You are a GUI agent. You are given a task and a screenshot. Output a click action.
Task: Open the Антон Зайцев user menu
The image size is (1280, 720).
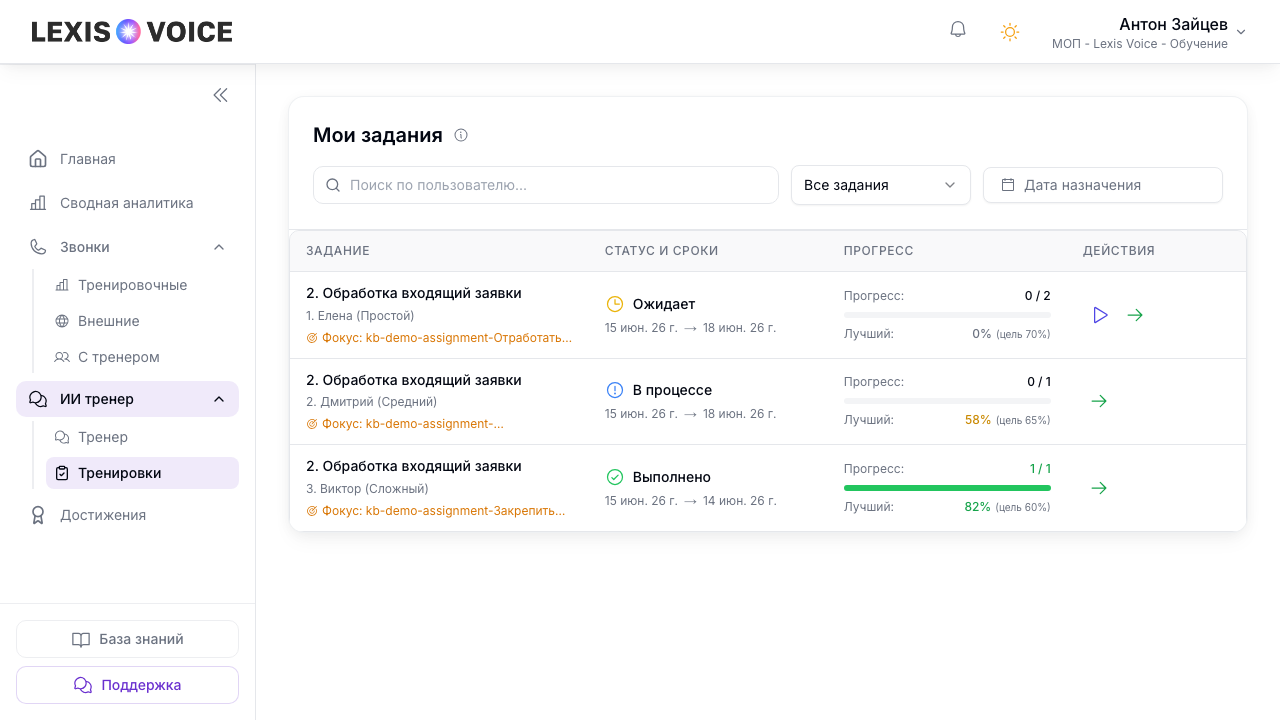pos(1149,32)
